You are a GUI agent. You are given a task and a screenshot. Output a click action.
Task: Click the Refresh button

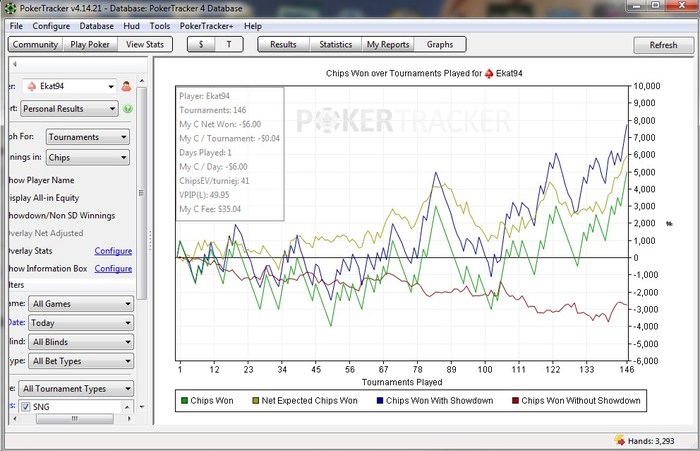tap(663, 45)
